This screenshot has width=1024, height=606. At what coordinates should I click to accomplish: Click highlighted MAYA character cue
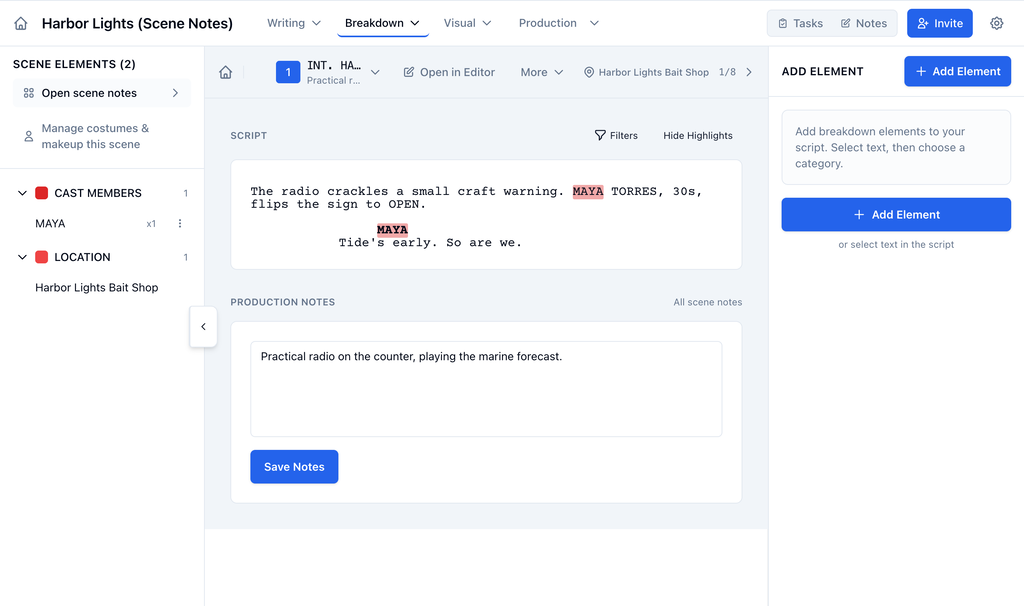[392, 230]
